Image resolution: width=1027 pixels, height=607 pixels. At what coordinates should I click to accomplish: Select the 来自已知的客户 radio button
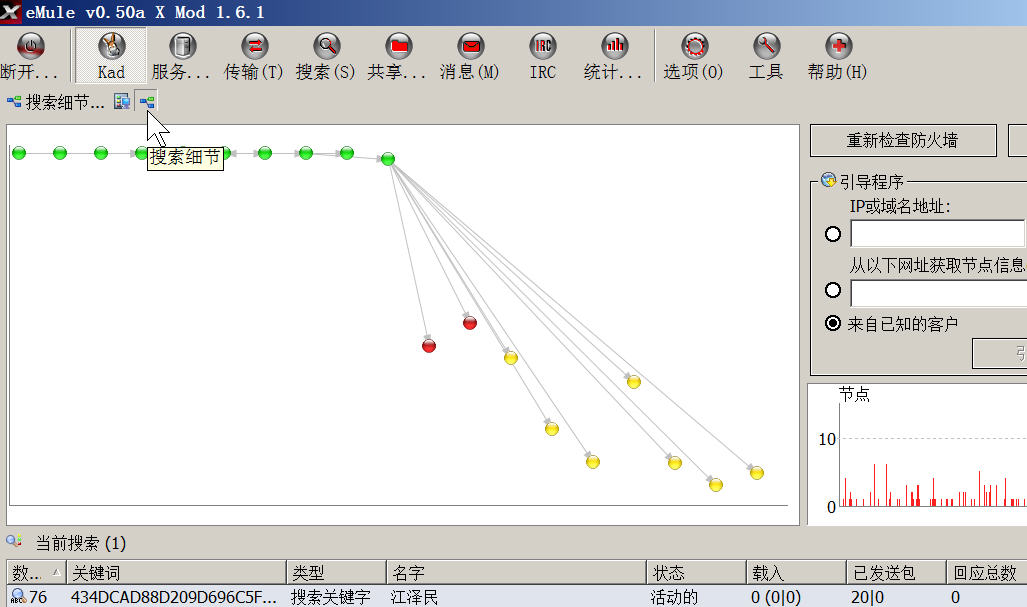(x=832, y=323)
